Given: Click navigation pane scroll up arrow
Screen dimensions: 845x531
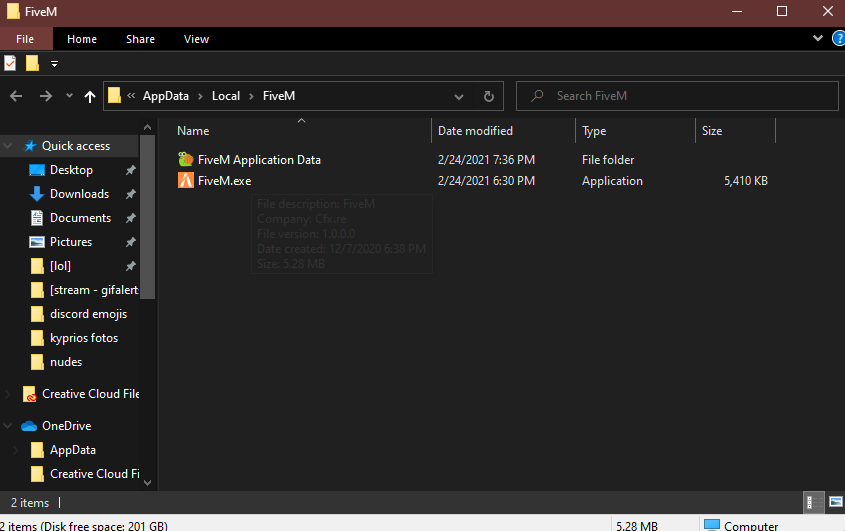Looking at the screenshot, I should 147,127.
